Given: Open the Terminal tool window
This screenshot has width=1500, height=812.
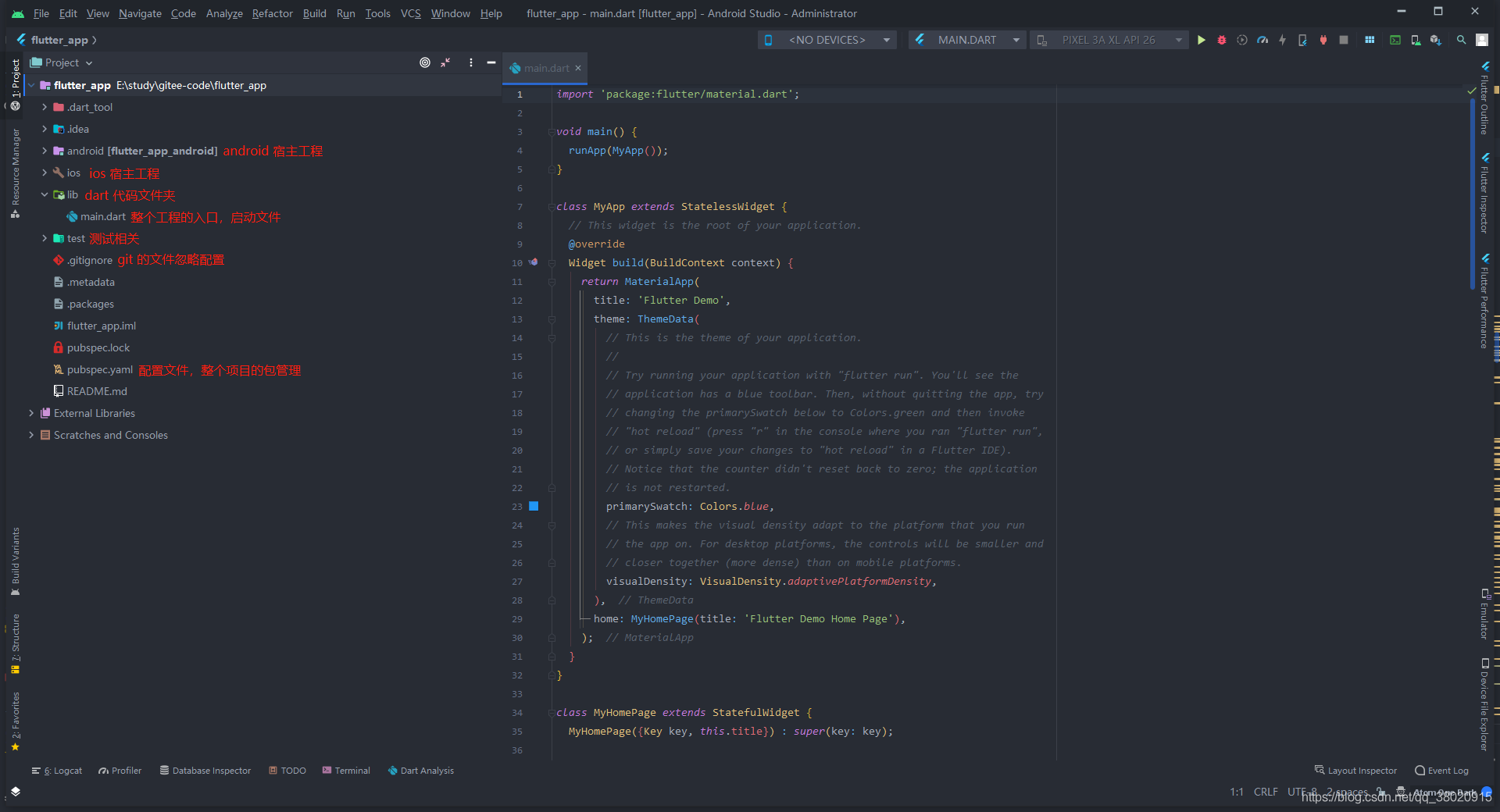Looking at the screenshot, I should [x=346, y=771].
